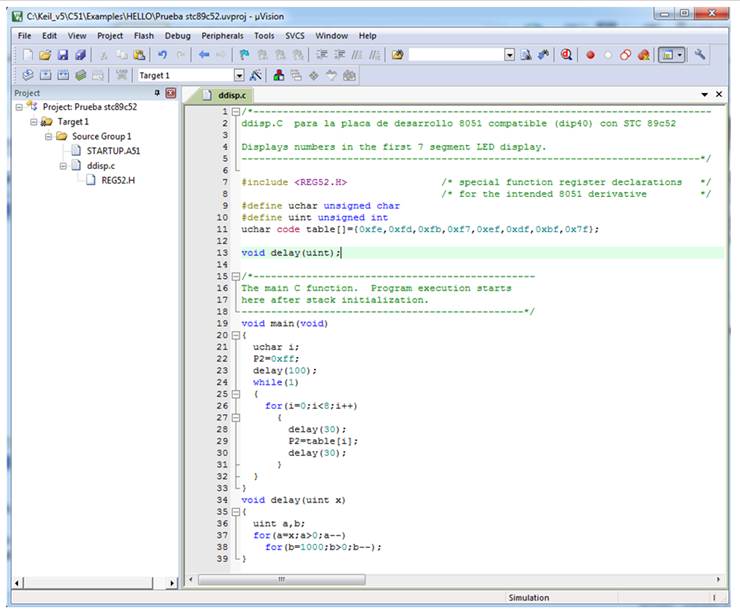Open the SVCS menu

pos(295,36)
